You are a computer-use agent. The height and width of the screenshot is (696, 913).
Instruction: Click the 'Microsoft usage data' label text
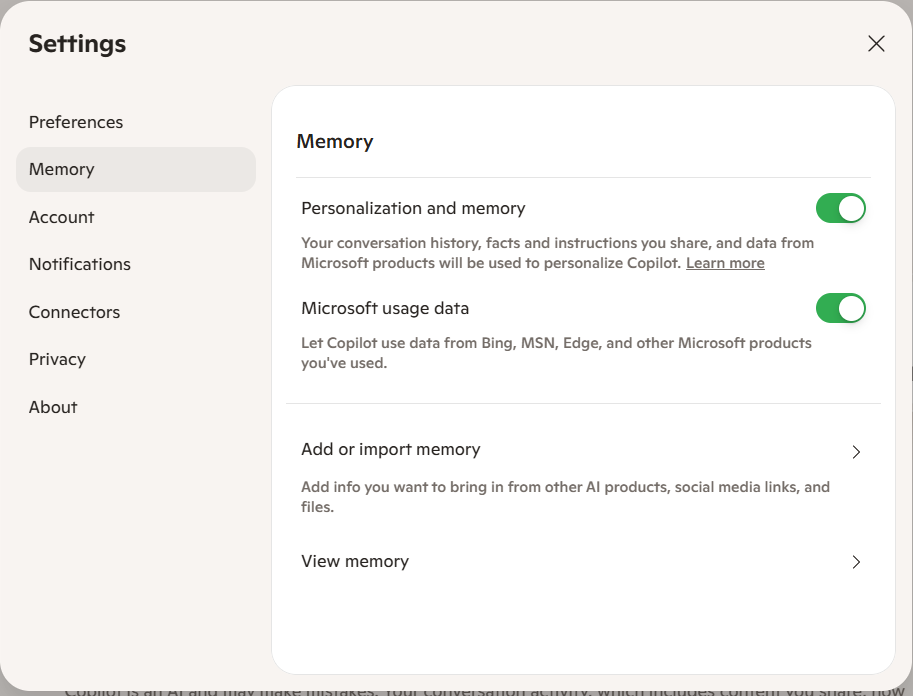(x=385, y=308)
